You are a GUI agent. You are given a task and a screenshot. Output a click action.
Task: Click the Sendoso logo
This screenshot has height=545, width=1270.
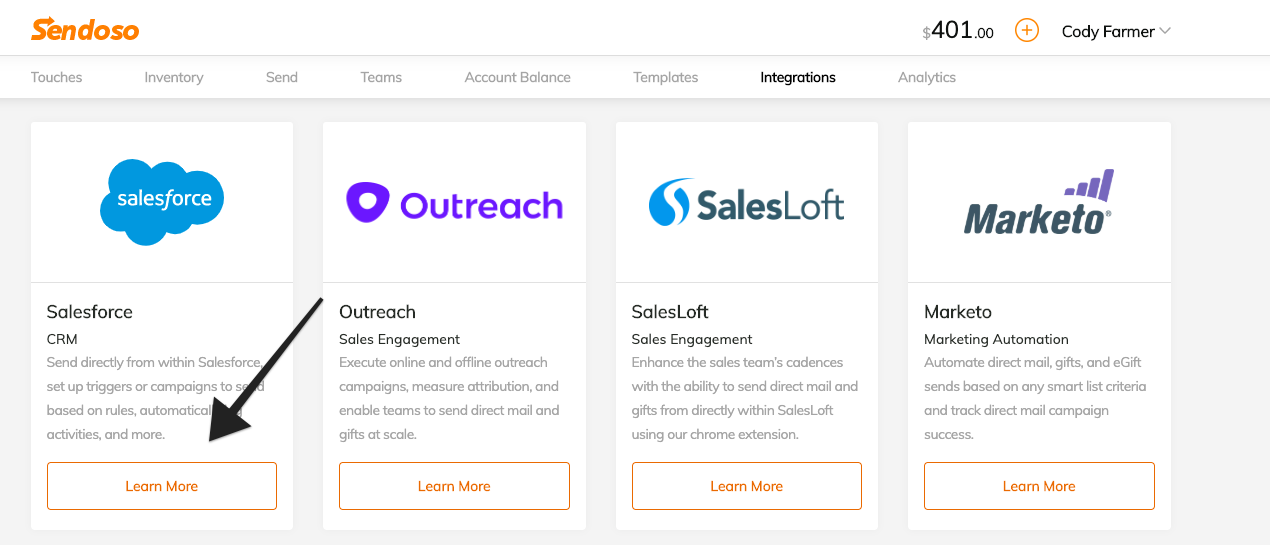pyautogui.click(x=85, y=30)
